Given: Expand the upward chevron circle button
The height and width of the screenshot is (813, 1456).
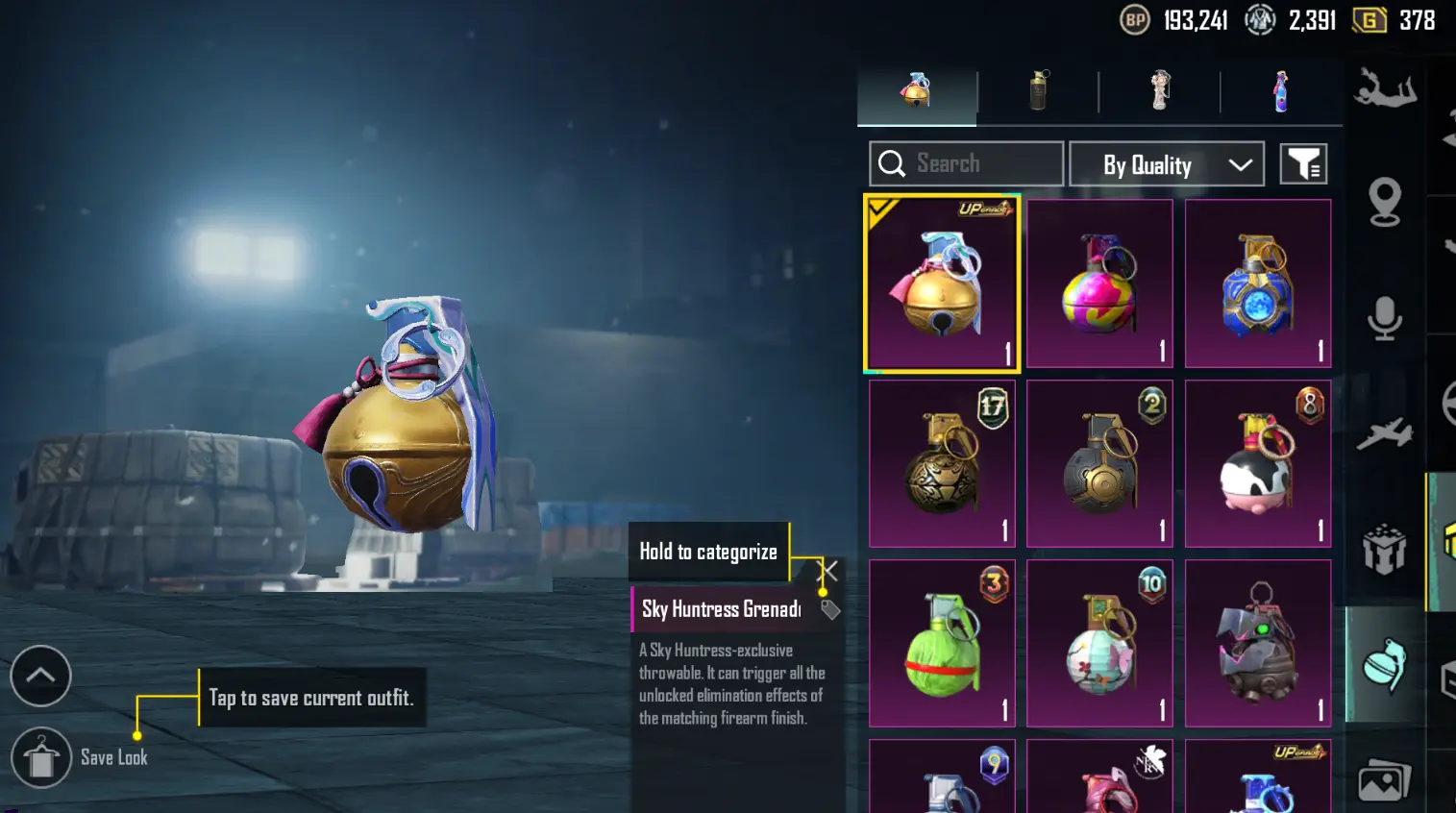Looking at the screenshot, I should (40, 676).
